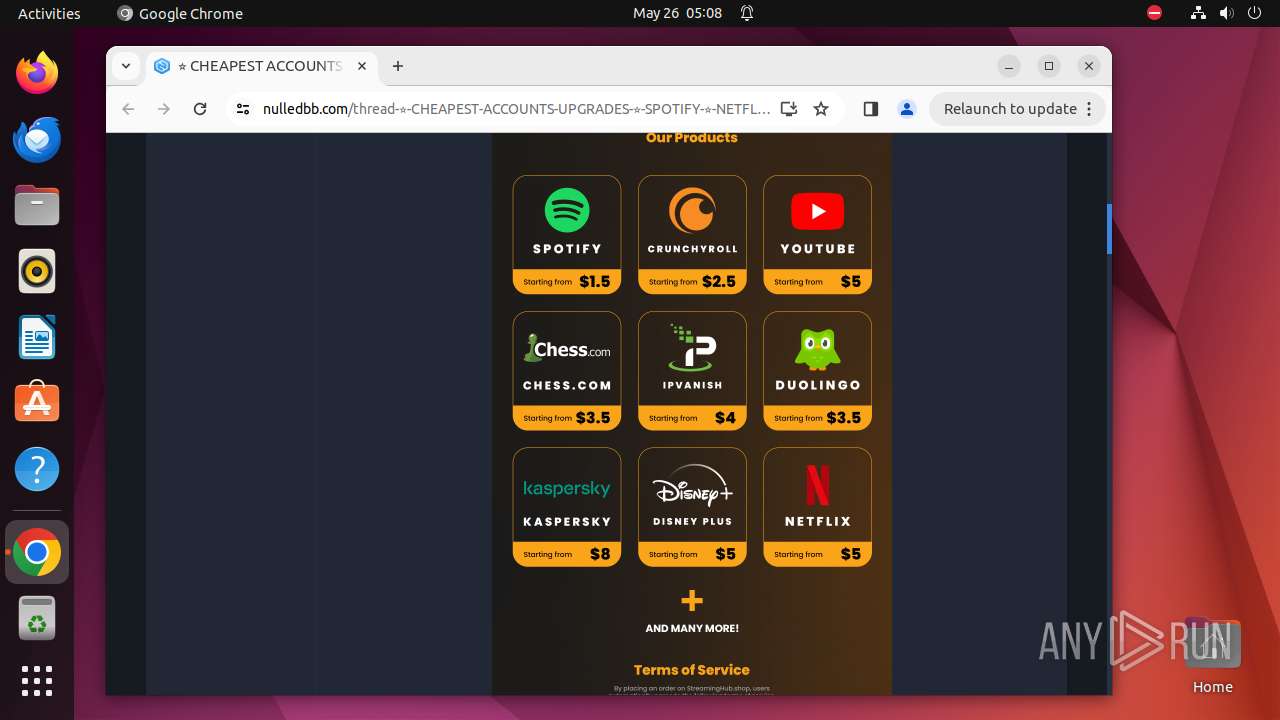Click the IPVanish product logo
1280x720 pixels.
692,346
